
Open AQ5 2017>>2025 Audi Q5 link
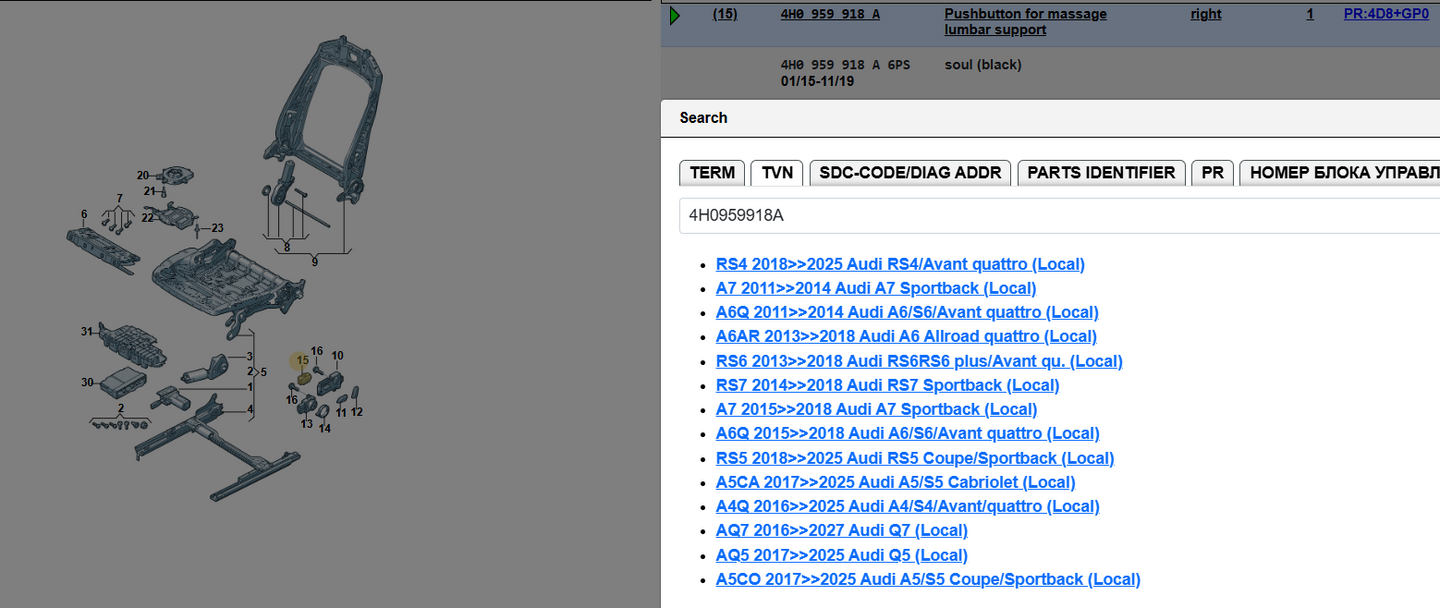pos(841,555)
